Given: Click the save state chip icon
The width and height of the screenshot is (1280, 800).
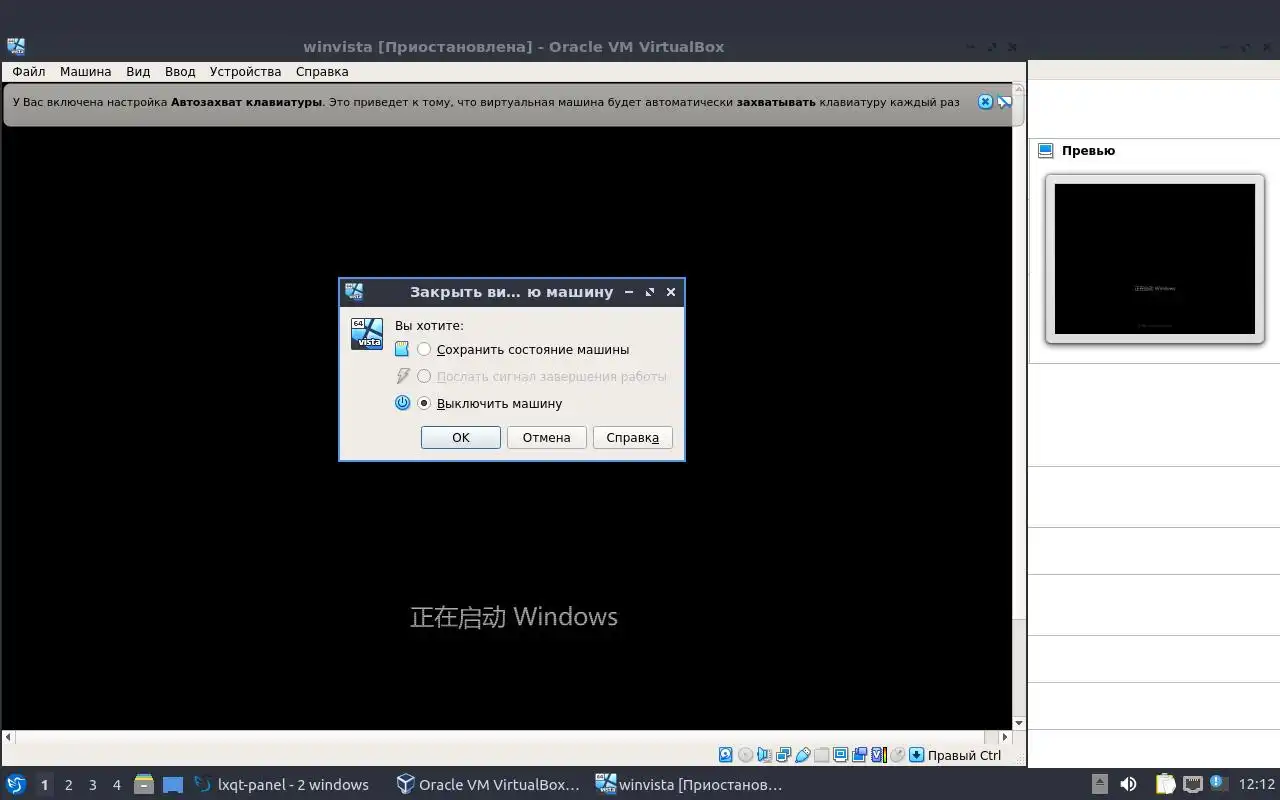Looking at the screenshot, I should (x=402, y=350).
